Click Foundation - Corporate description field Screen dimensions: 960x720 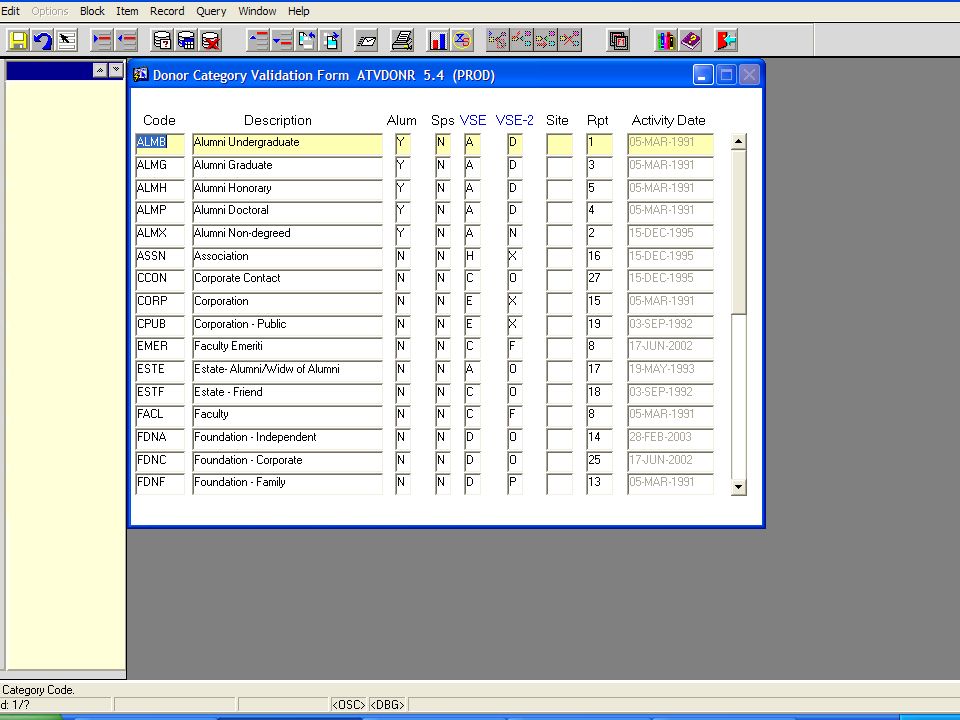coord(287,460)
